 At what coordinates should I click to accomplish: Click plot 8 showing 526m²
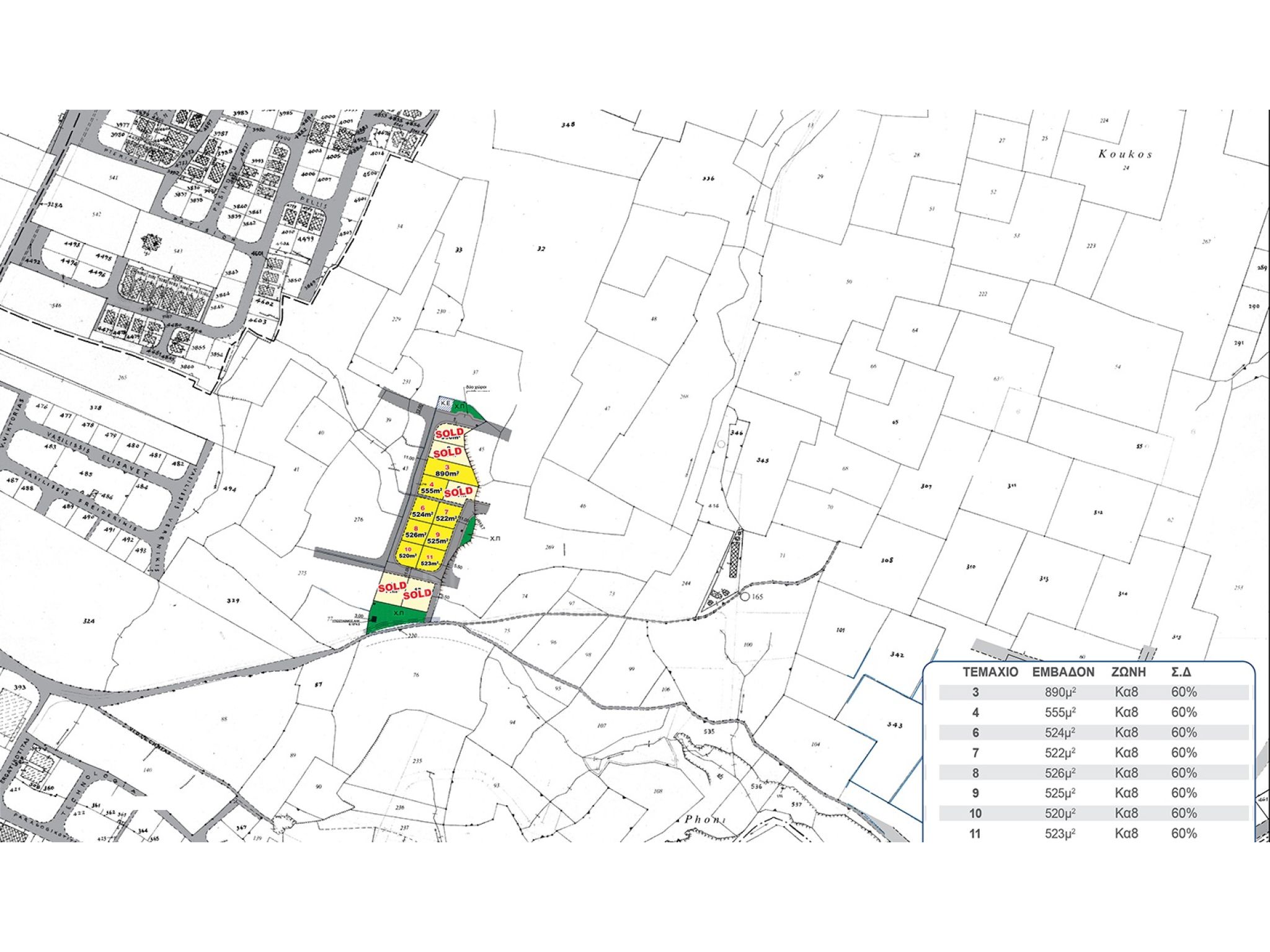click(x=416, y=532)
